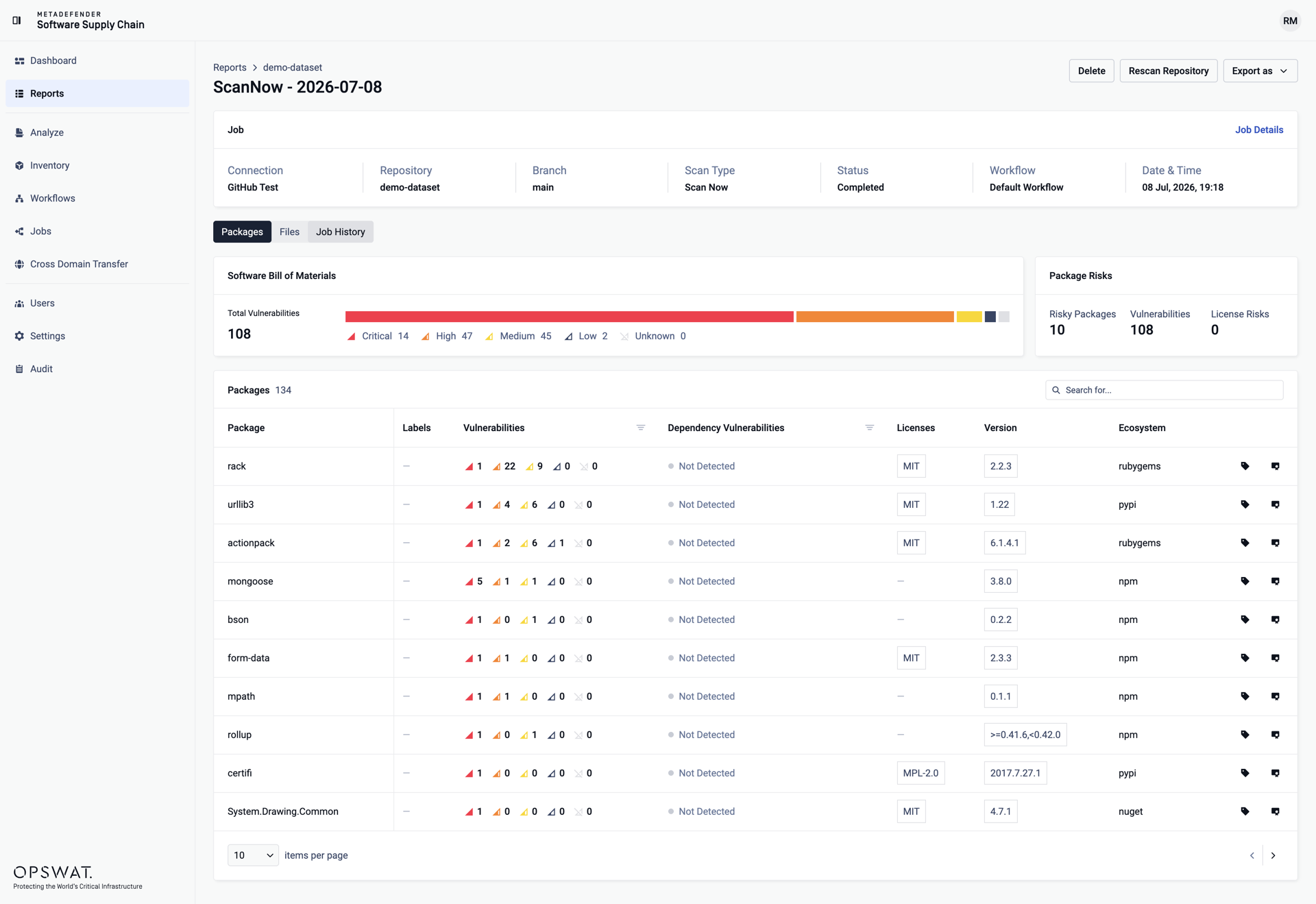Click the Reports breadcrumb link

(x=230, y=67)
